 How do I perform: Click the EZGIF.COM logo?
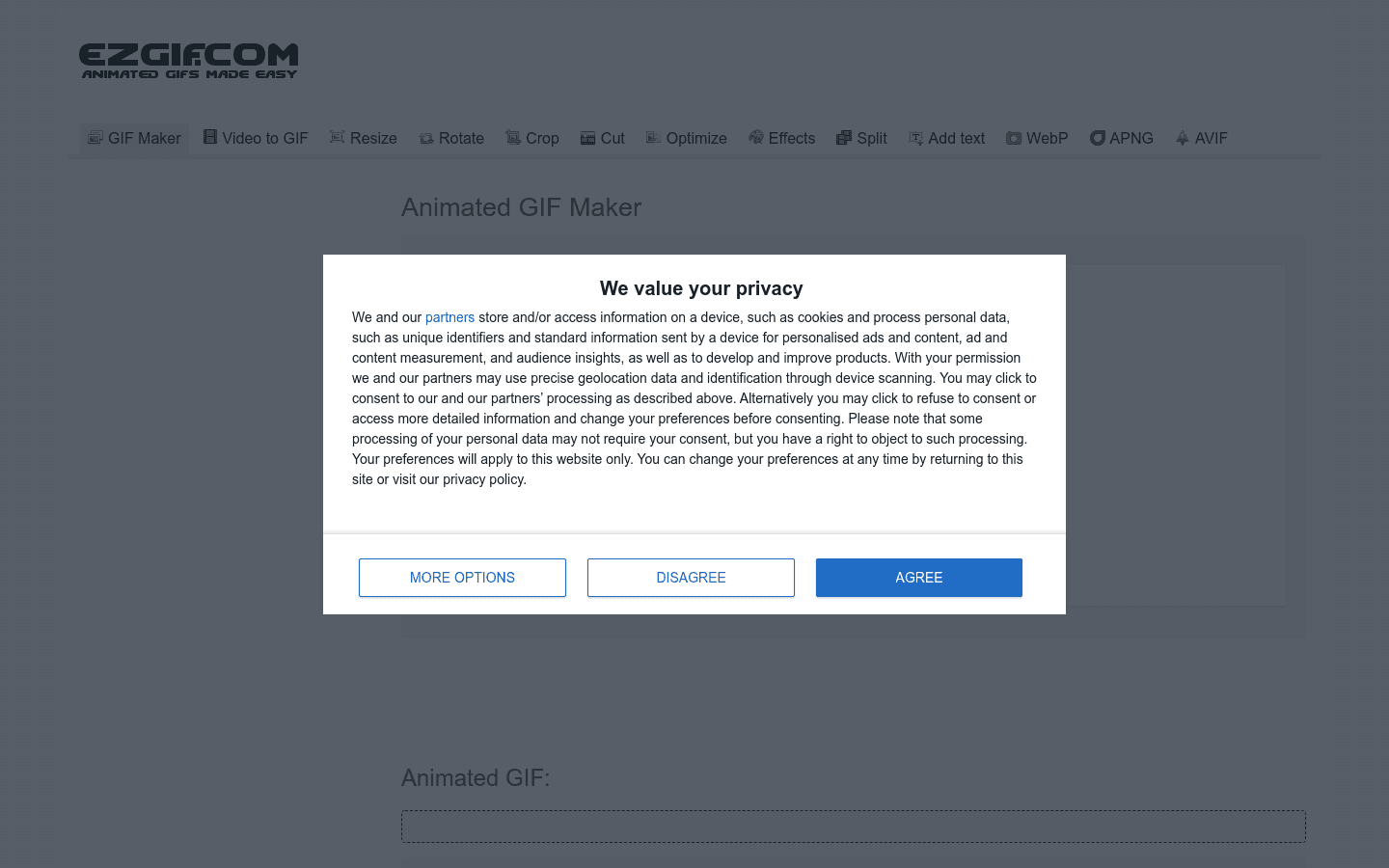[x=189, y=60]
